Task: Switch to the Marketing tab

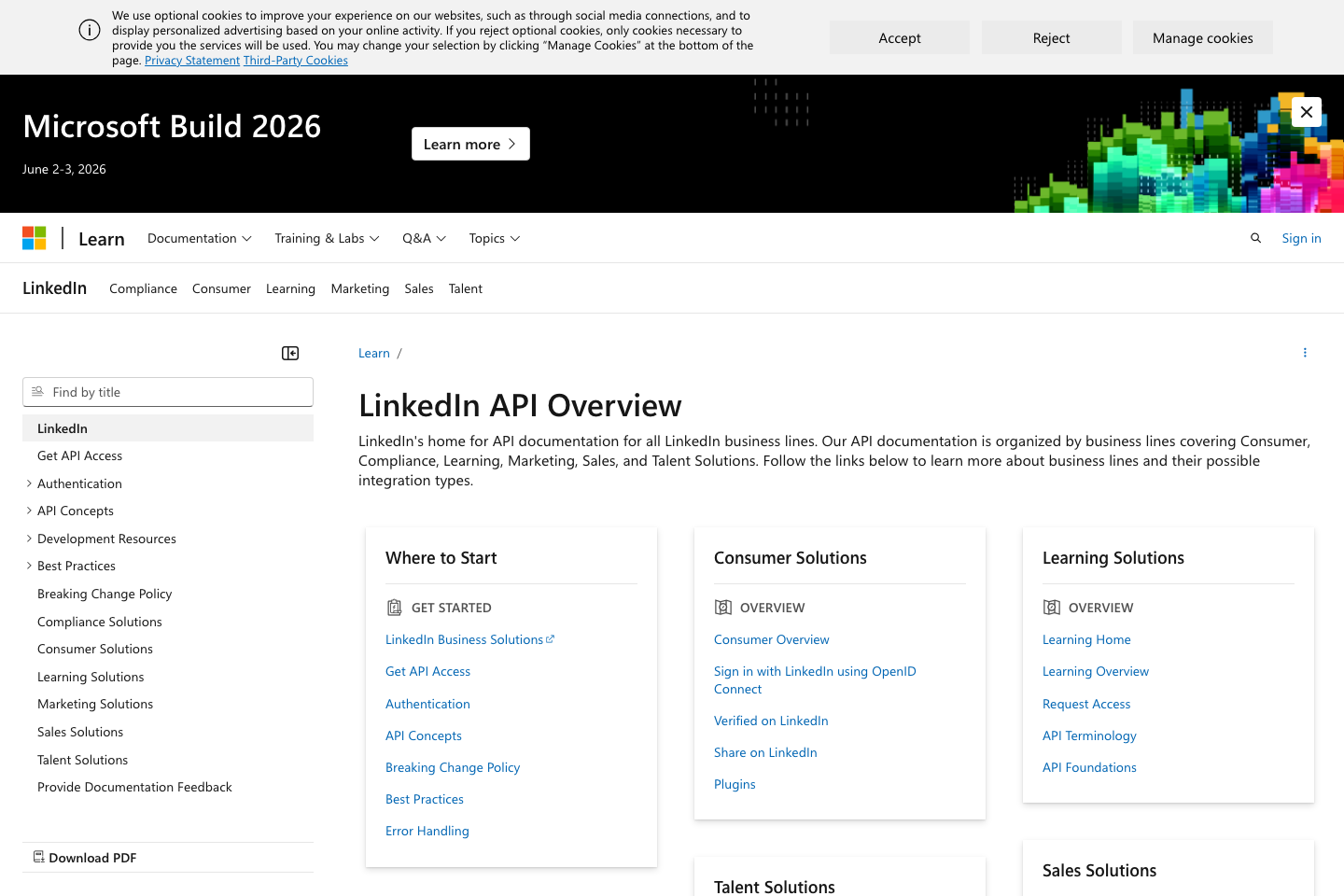Action: [360, 288]
